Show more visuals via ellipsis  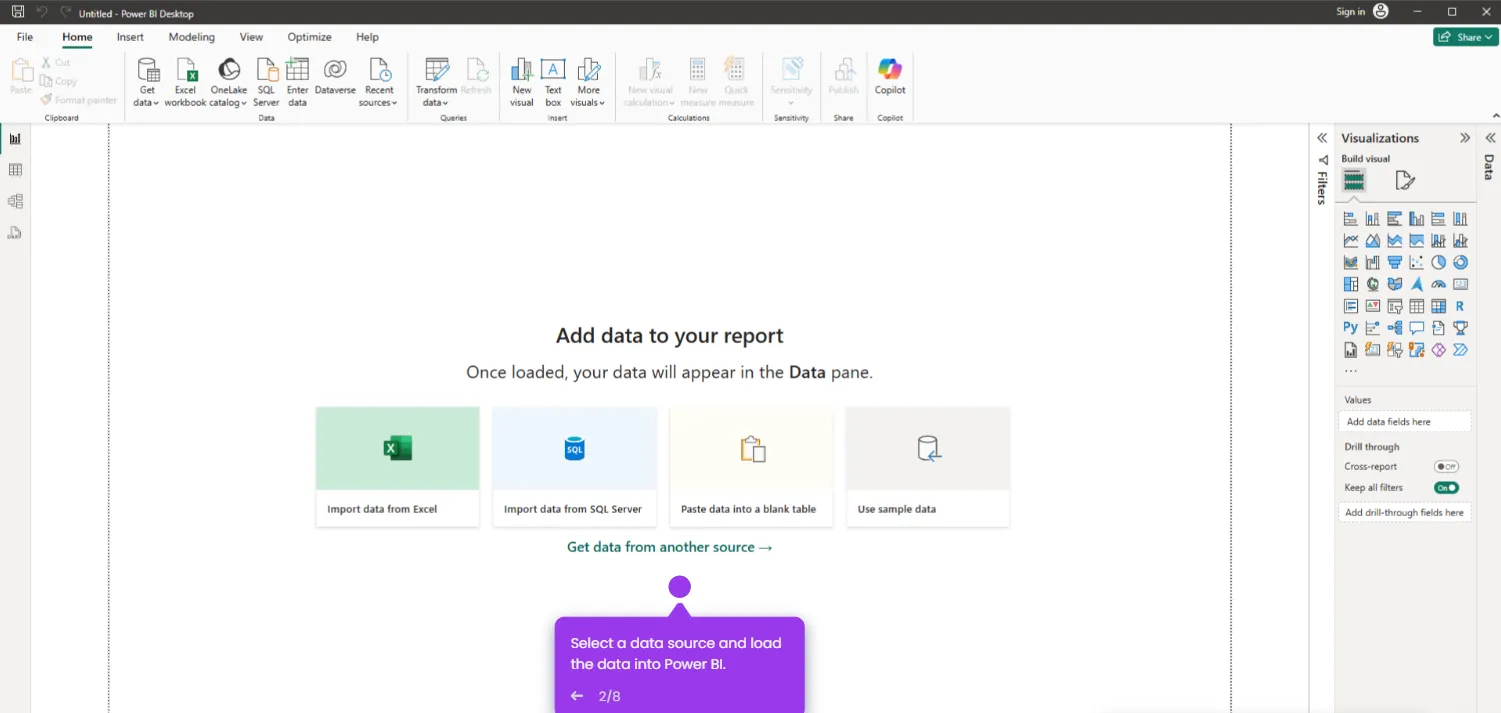coord(1351,371)
